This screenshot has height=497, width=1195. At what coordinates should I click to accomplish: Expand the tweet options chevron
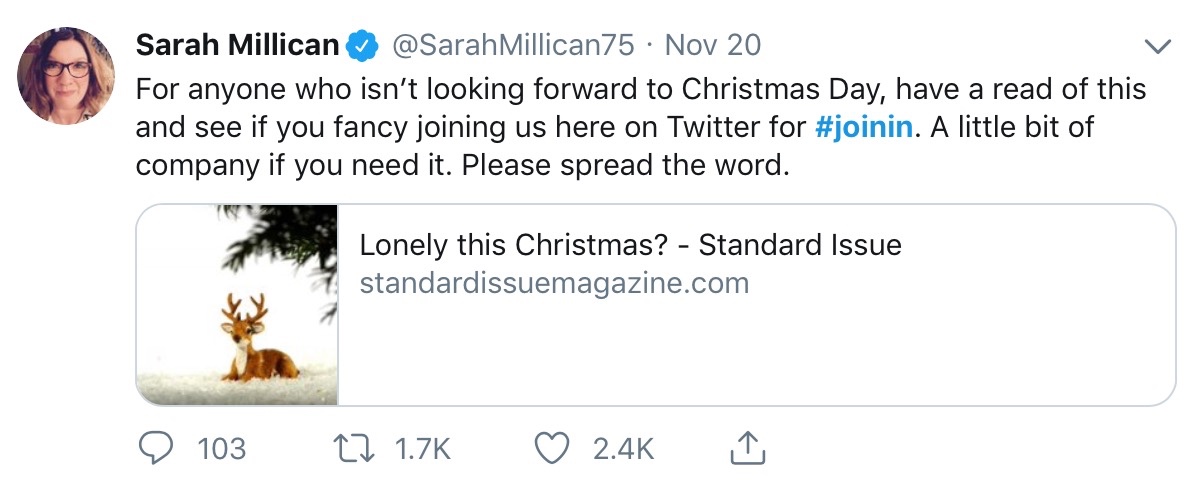click(1156, 46)
